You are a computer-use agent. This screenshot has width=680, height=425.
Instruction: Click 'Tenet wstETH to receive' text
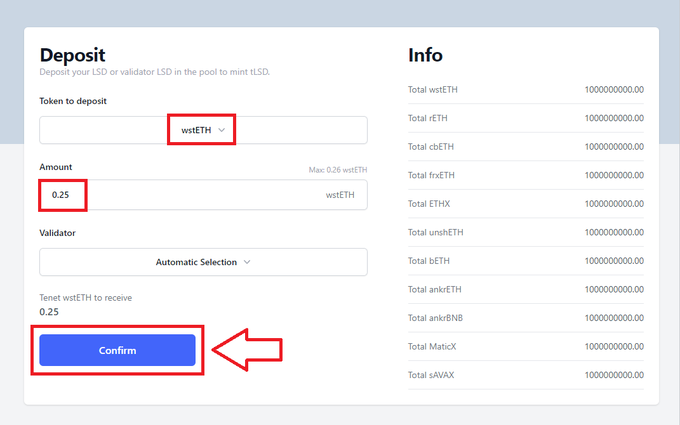(85, 298)
